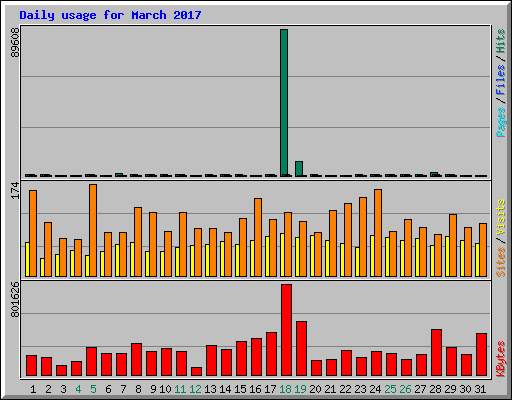Click the 89608 axis value
This screenshot has width=512, height=400.
[15, 42]
